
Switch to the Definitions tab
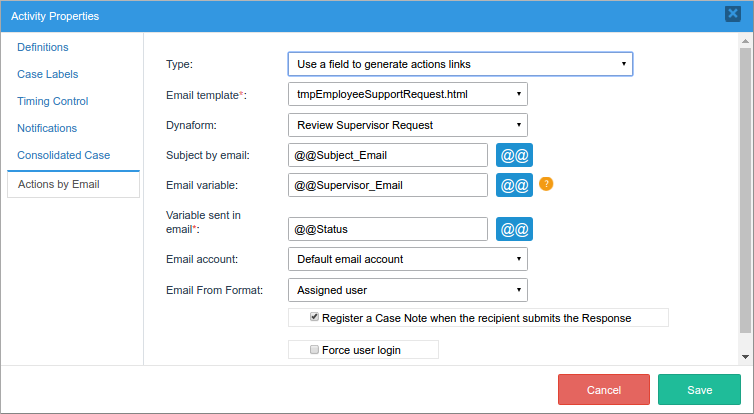43,47
